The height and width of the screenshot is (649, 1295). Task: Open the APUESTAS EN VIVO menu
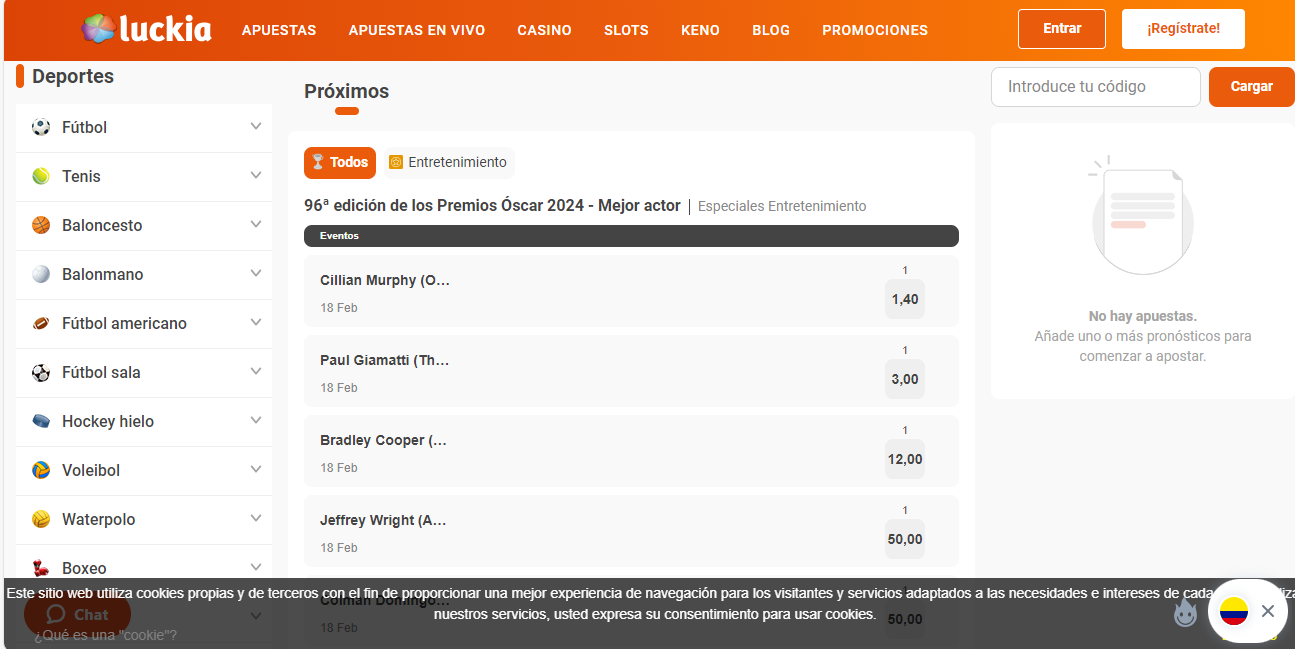coord(416,30)
